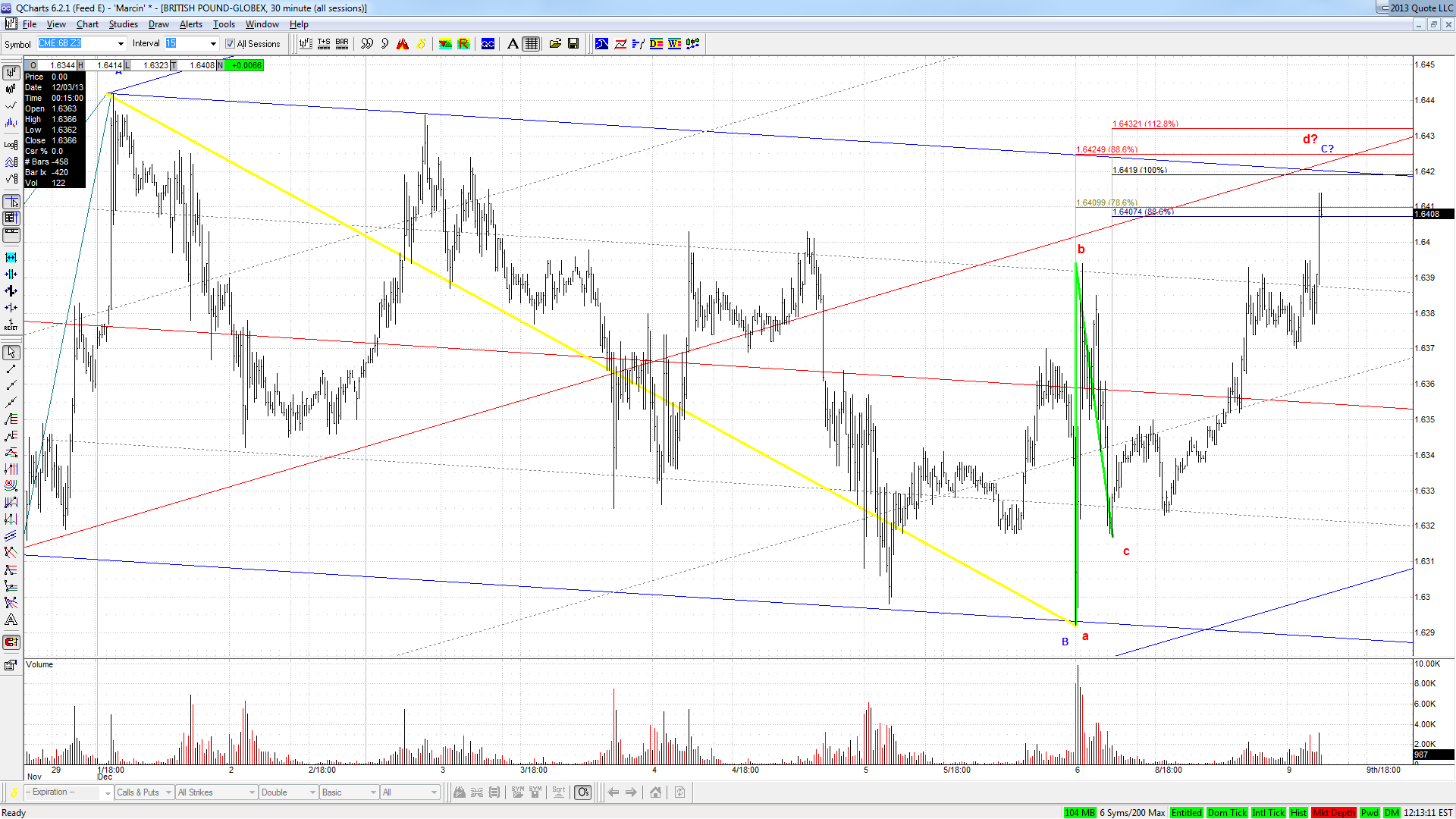This screenshot has width=1456, height=819.
Task: Select the text annotation 'A' tool
Action: pos(513,44)
